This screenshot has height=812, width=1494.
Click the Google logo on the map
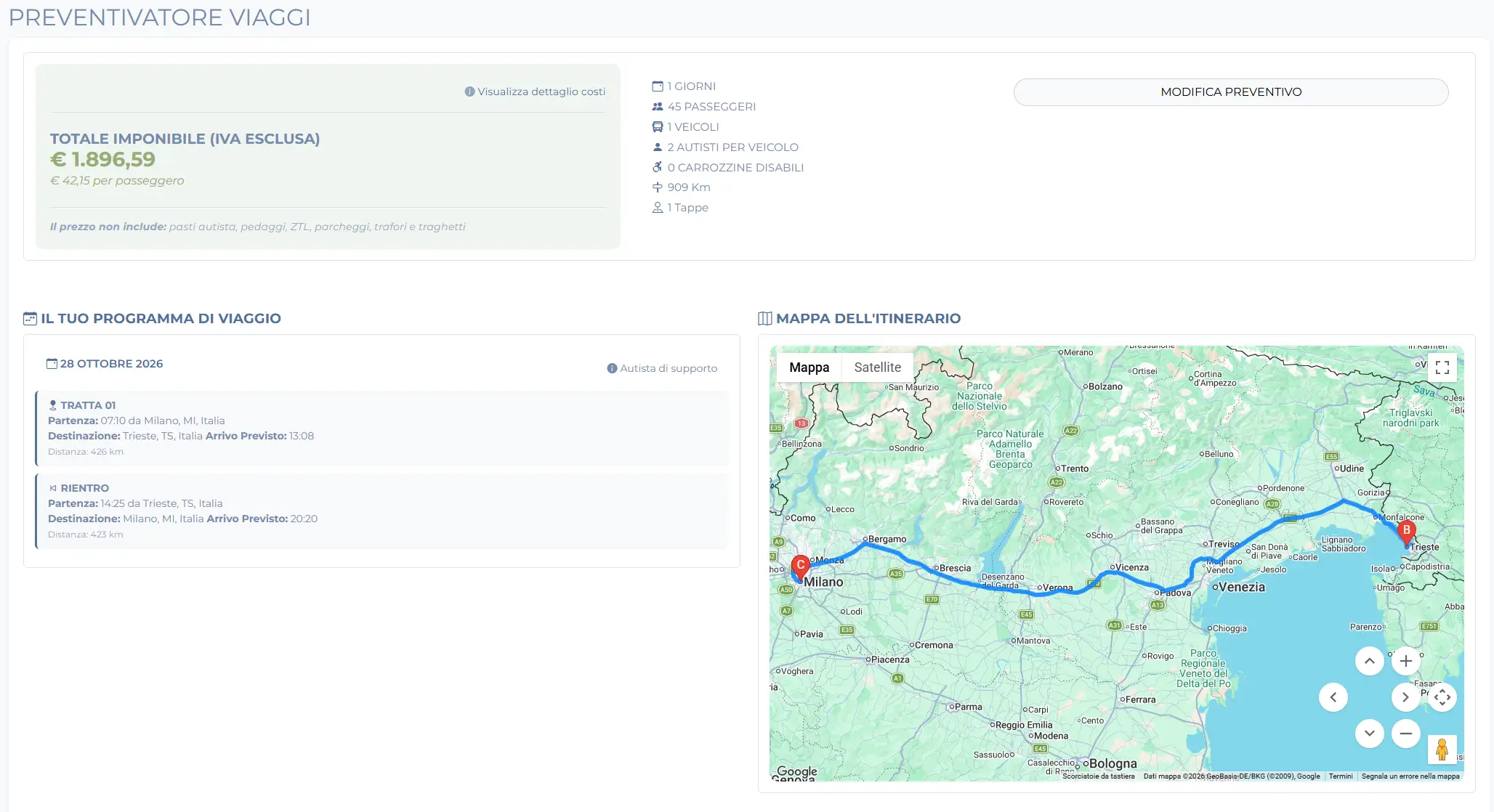coord(796,771)
